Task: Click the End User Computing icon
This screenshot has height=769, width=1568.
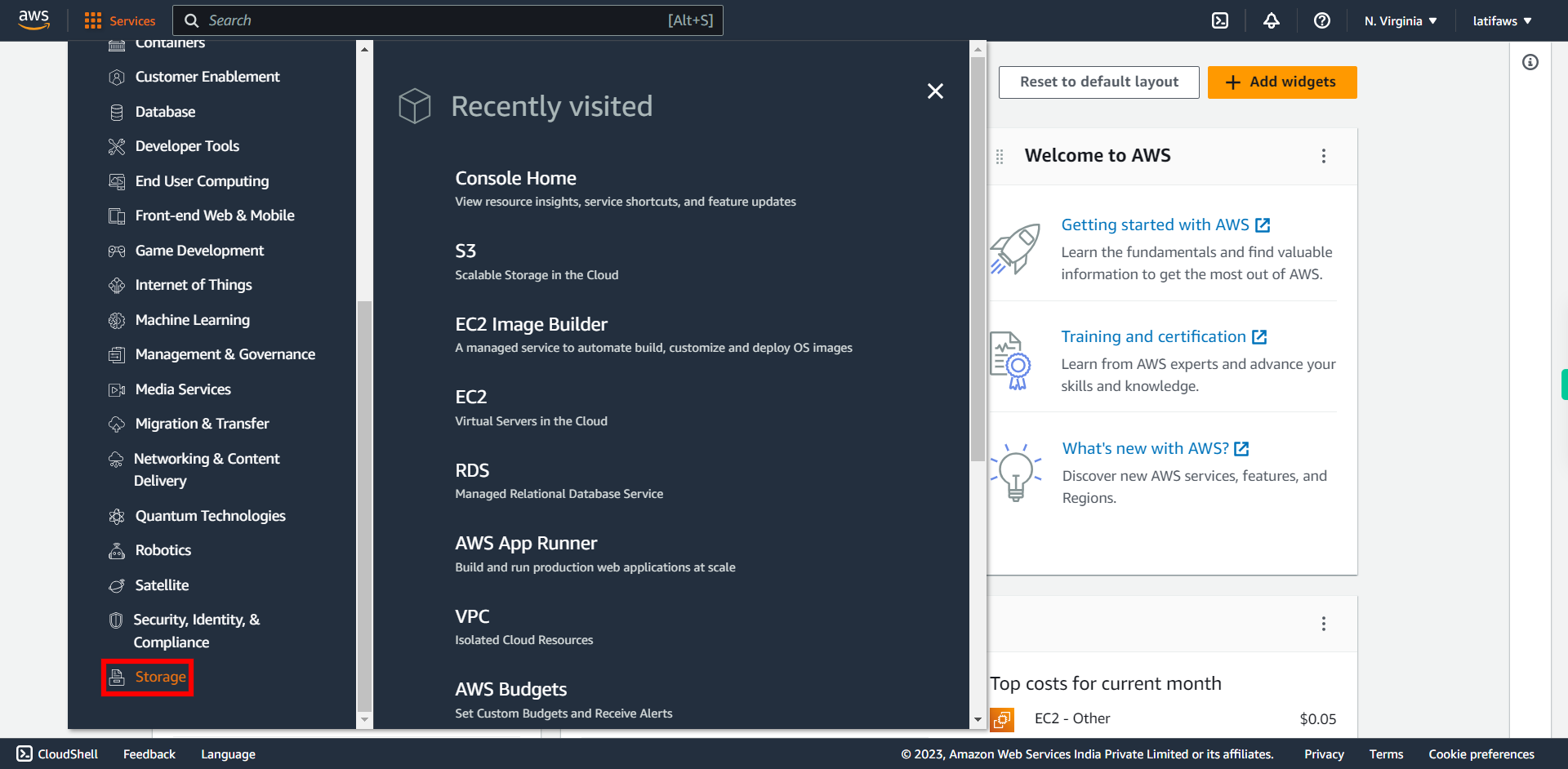Action: (117, 181)
